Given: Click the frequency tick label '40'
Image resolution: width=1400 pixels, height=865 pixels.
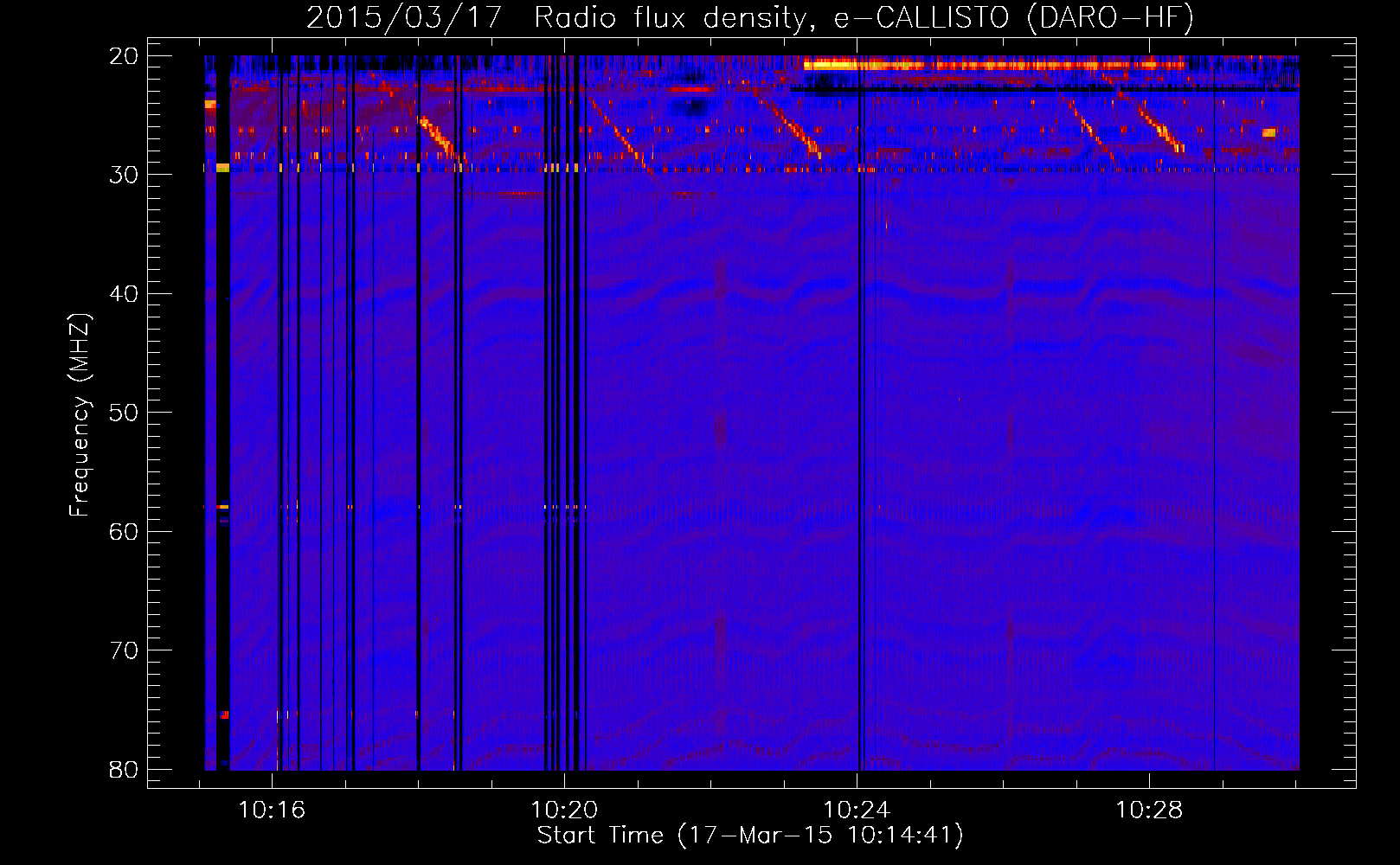Looking at the screenshot, I should coord(124,294).
